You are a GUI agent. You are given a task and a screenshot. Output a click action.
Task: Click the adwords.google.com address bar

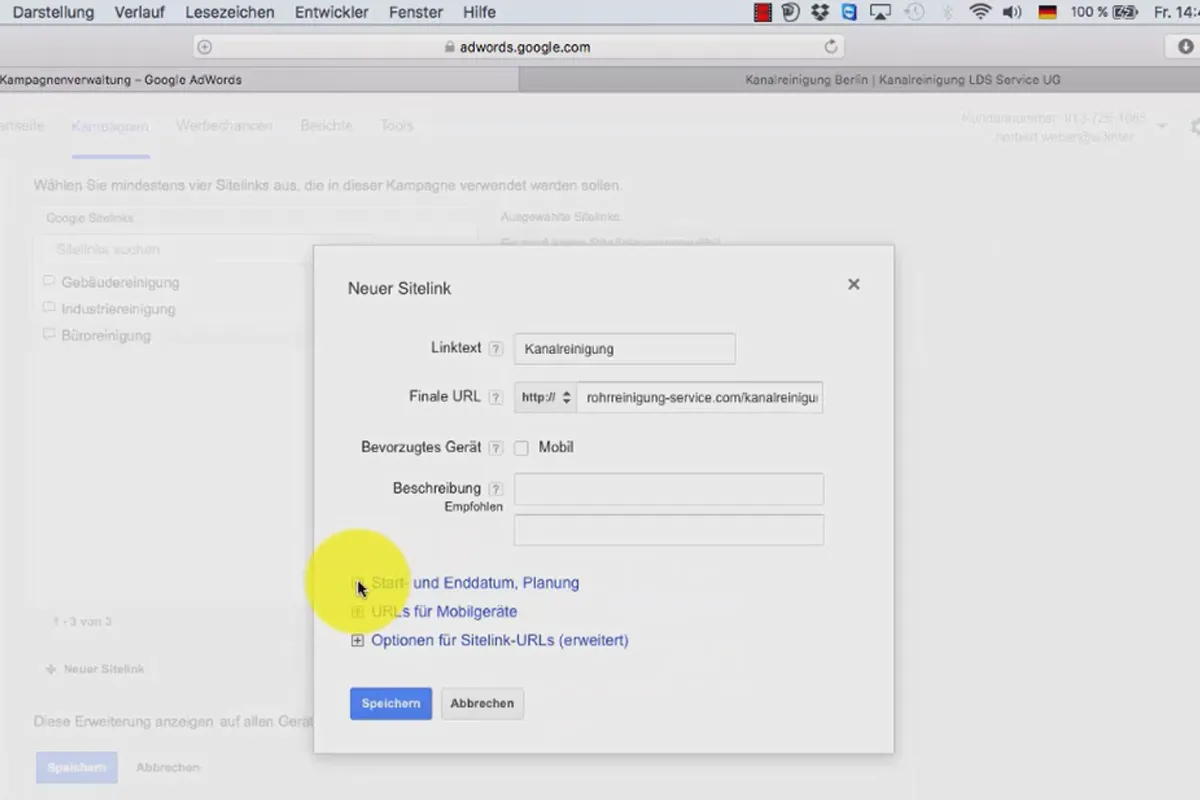518,47
